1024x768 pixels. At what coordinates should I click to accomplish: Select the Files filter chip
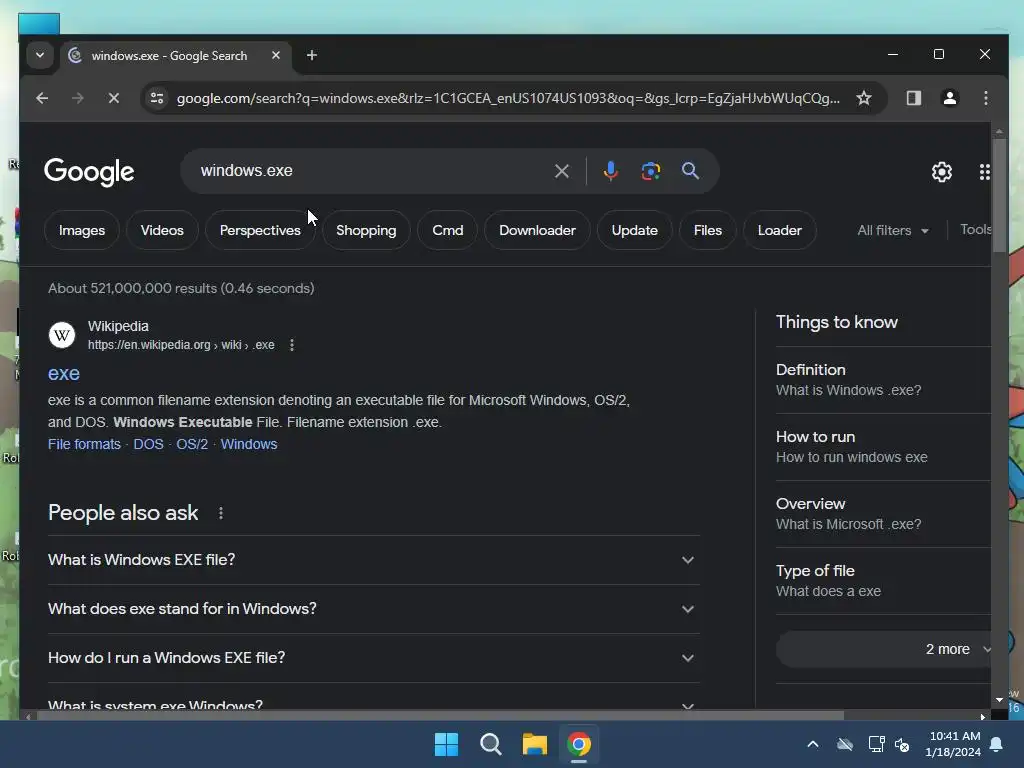pos(707,231)
